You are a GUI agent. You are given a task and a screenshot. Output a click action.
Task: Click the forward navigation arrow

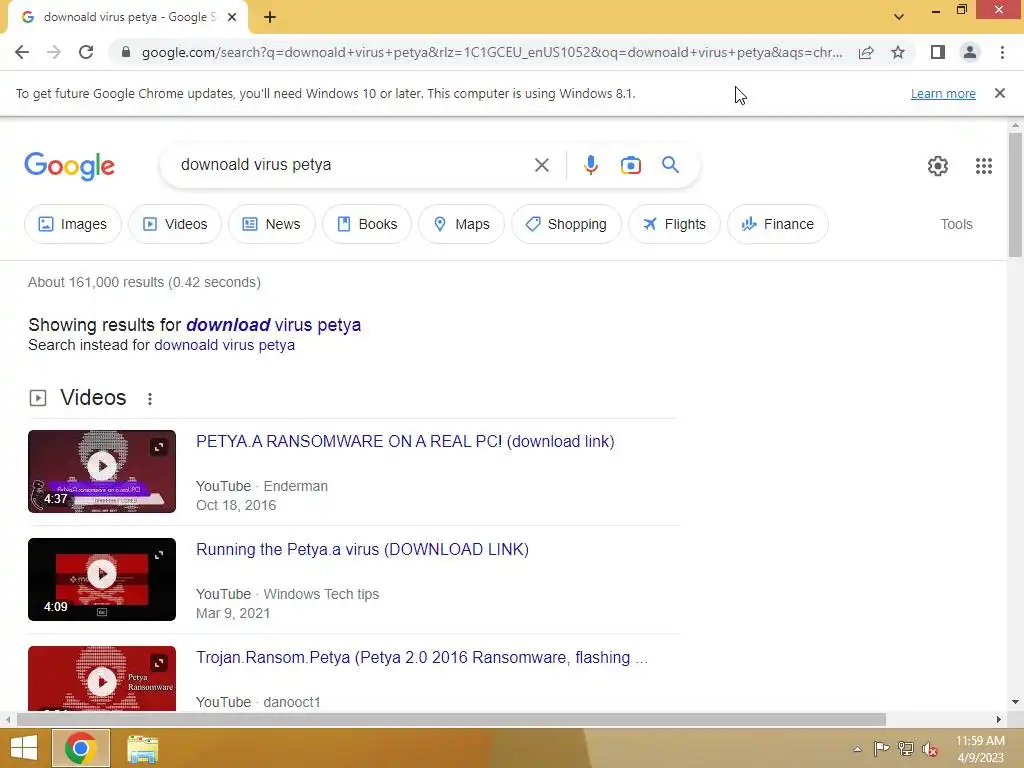click(54, 52)
